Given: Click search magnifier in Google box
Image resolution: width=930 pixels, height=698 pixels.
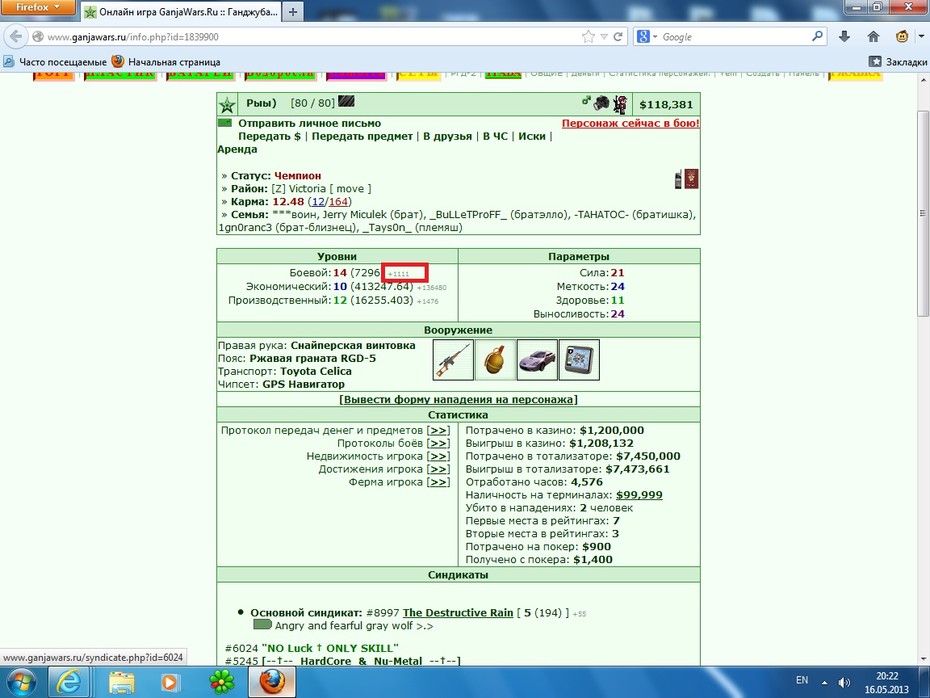Looking at the screenshot, I should [x=817, y=36].
